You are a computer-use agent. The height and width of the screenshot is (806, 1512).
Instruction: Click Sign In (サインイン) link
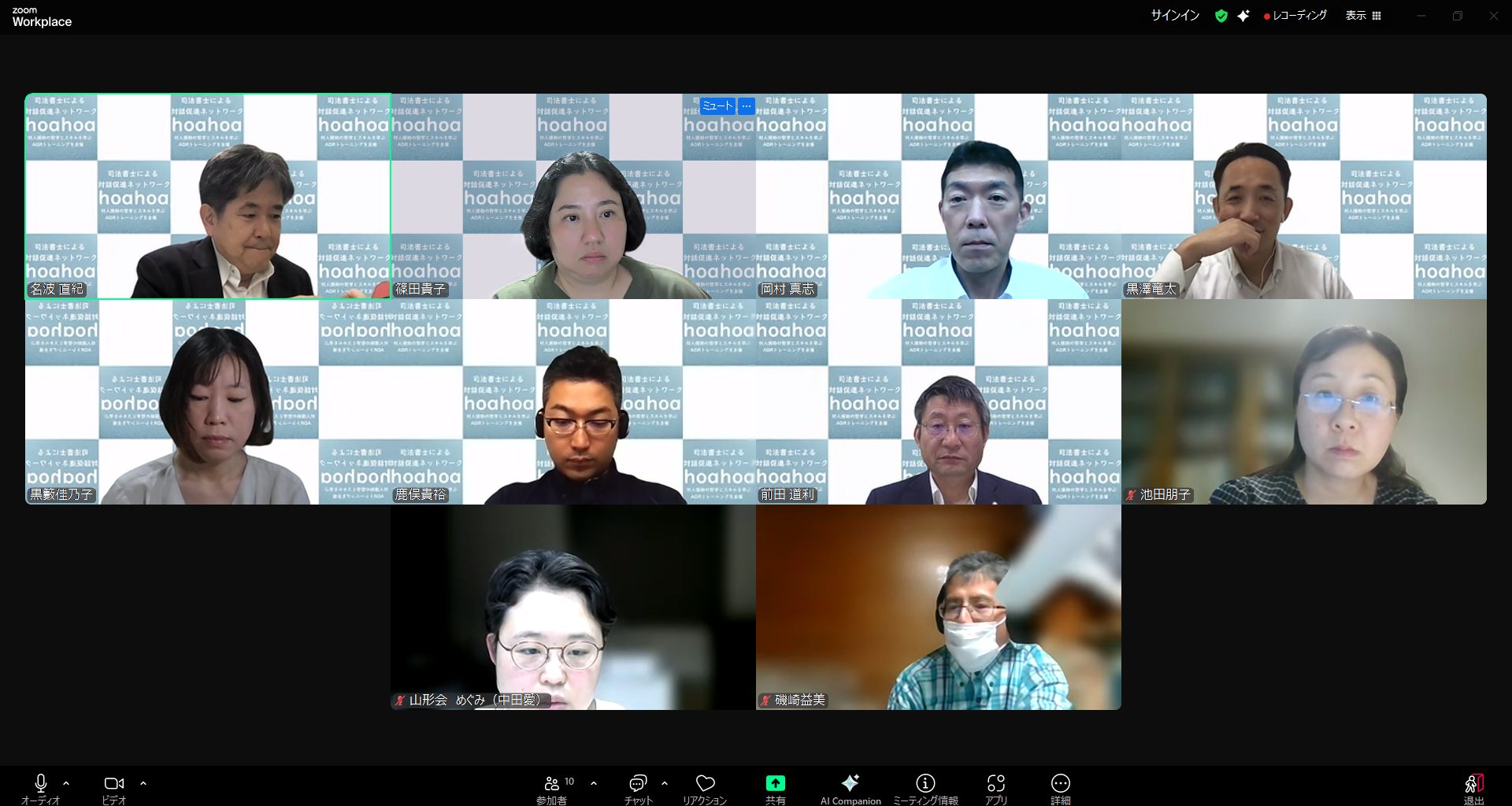(x=1175, y=16)
